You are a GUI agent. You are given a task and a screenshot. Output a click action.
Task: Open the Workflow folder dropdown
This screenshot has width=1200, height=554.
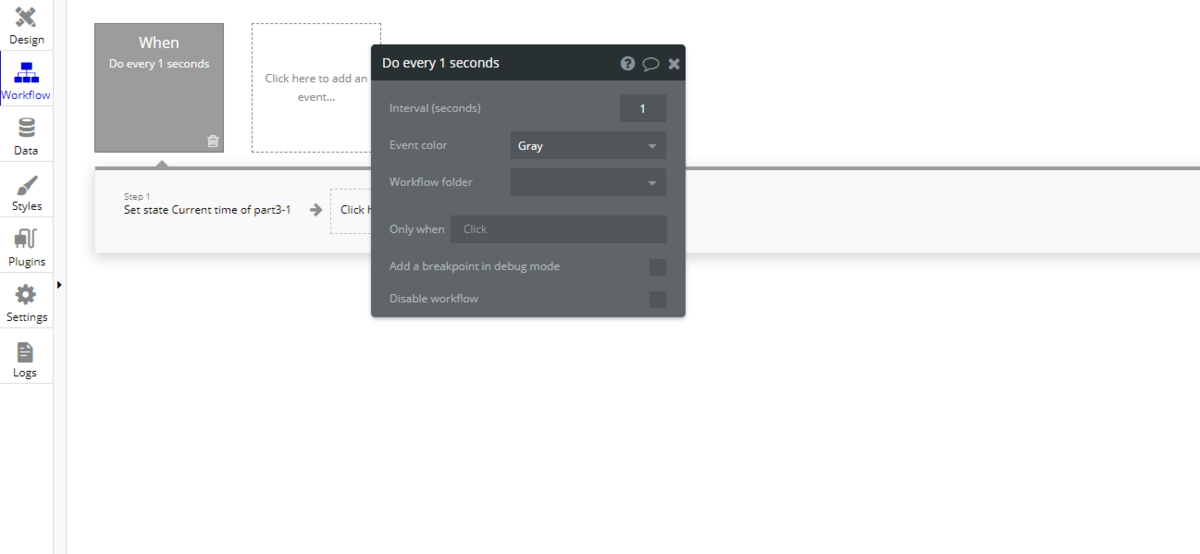point(588,182)
